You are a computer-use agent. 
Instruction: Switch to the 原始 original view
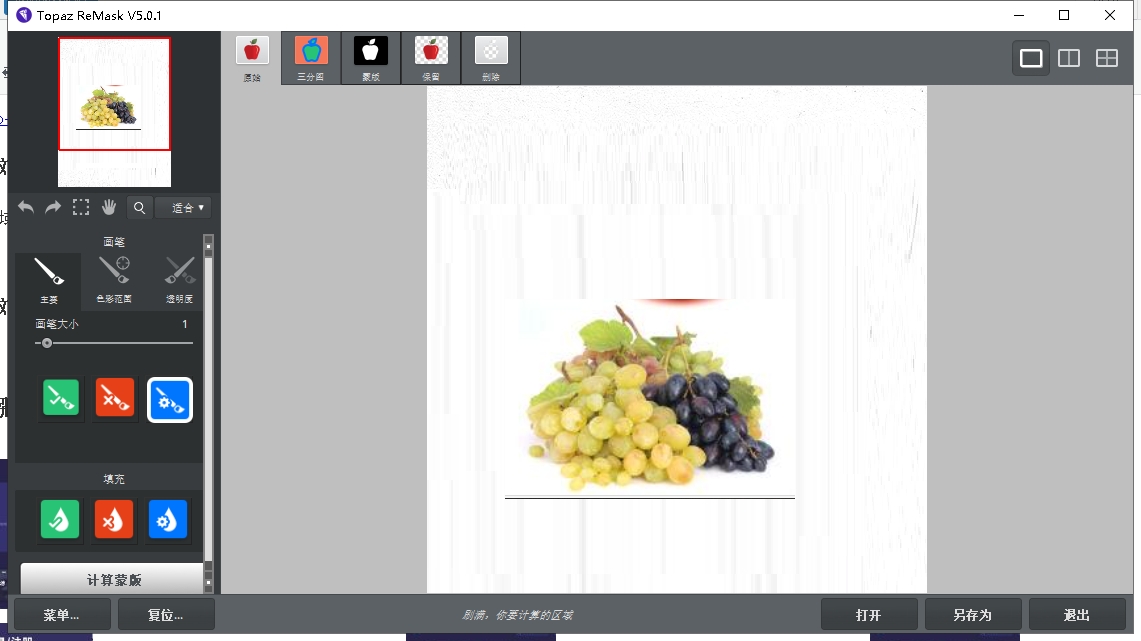[x=252, y=58]
